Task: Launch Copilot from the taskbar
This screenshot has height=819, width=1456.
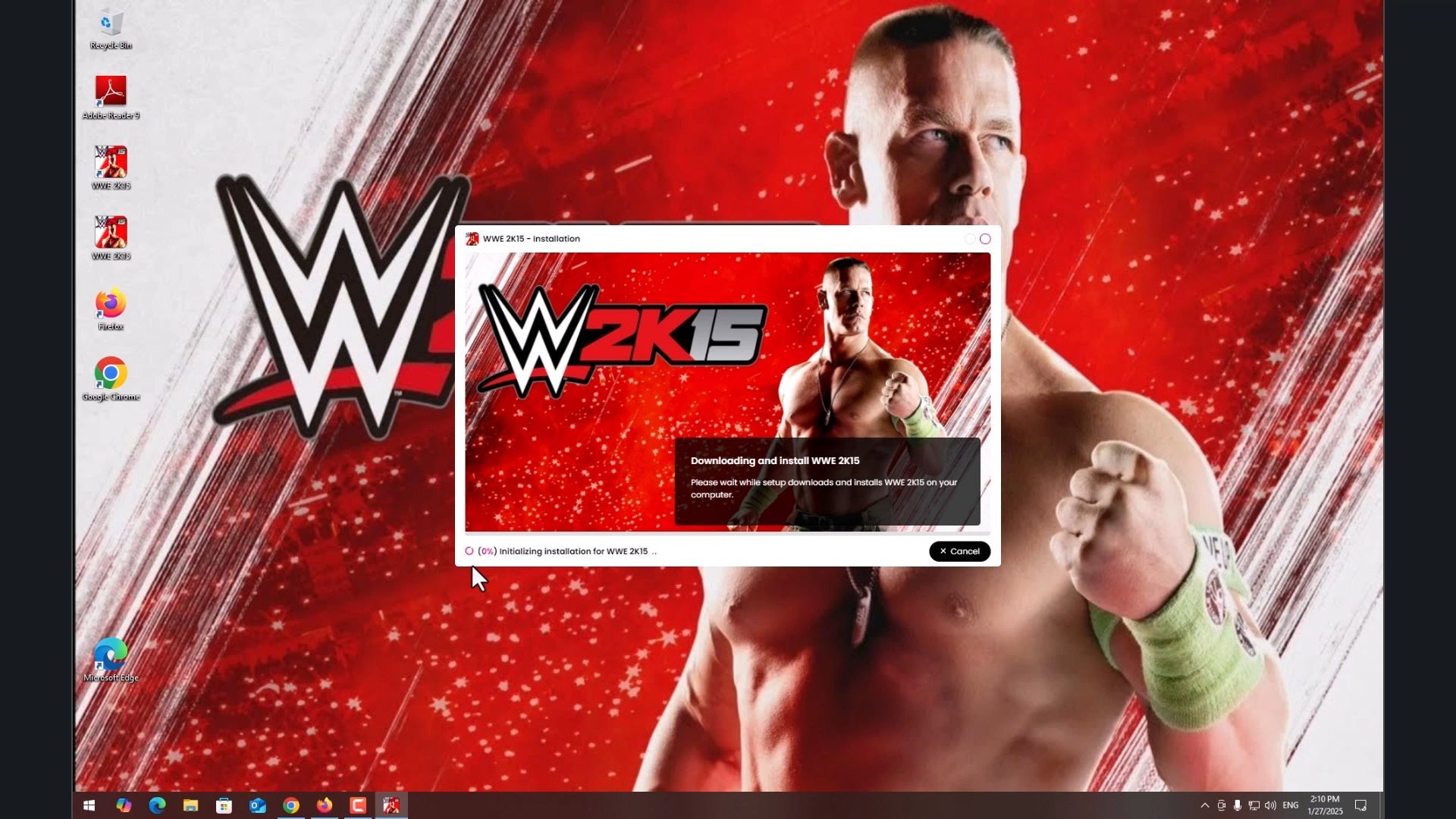Action: click(x=124, y=805)
